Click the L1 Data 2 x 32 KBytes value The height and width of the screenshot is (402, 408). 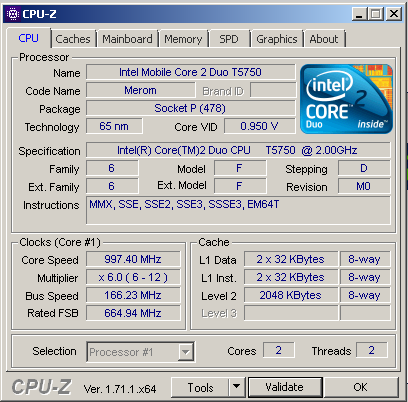click(x=291, y=259)
